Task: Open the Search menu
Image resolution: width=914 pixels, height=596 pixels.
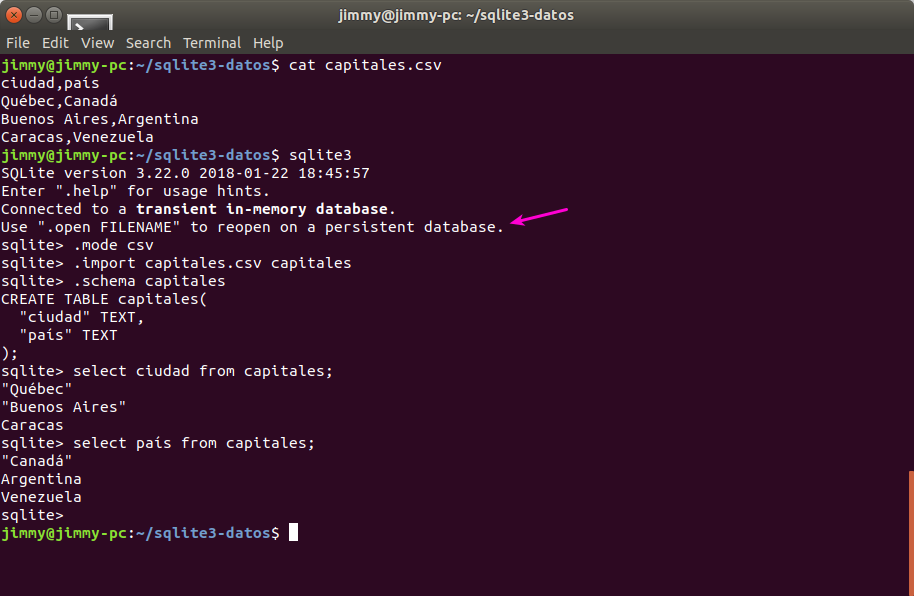Action: 148,42
